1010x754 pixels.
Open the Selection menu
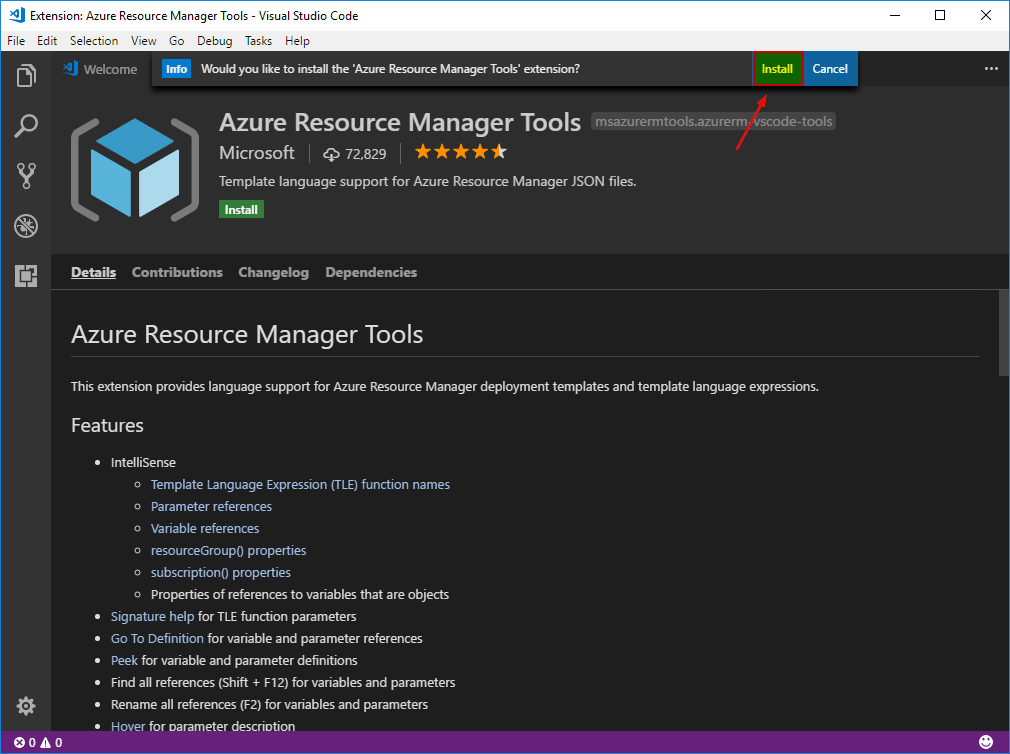94,41
